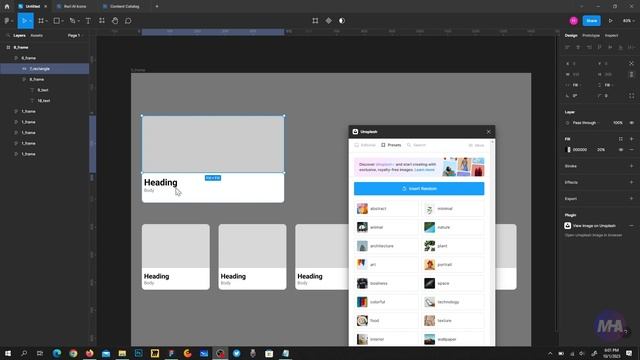This screenshot has width=640, height=360.
Task: Toggle visibility of the 000000 fill
Action: coord(621,150)
